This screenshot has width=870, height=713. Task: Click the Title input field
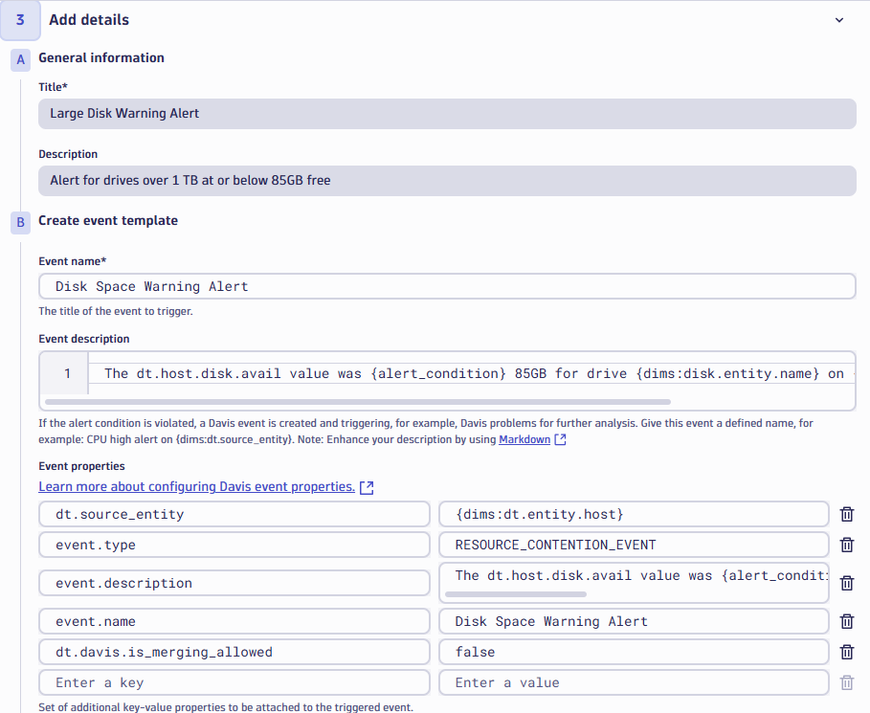pyautogui.click(x=447, y=114)
